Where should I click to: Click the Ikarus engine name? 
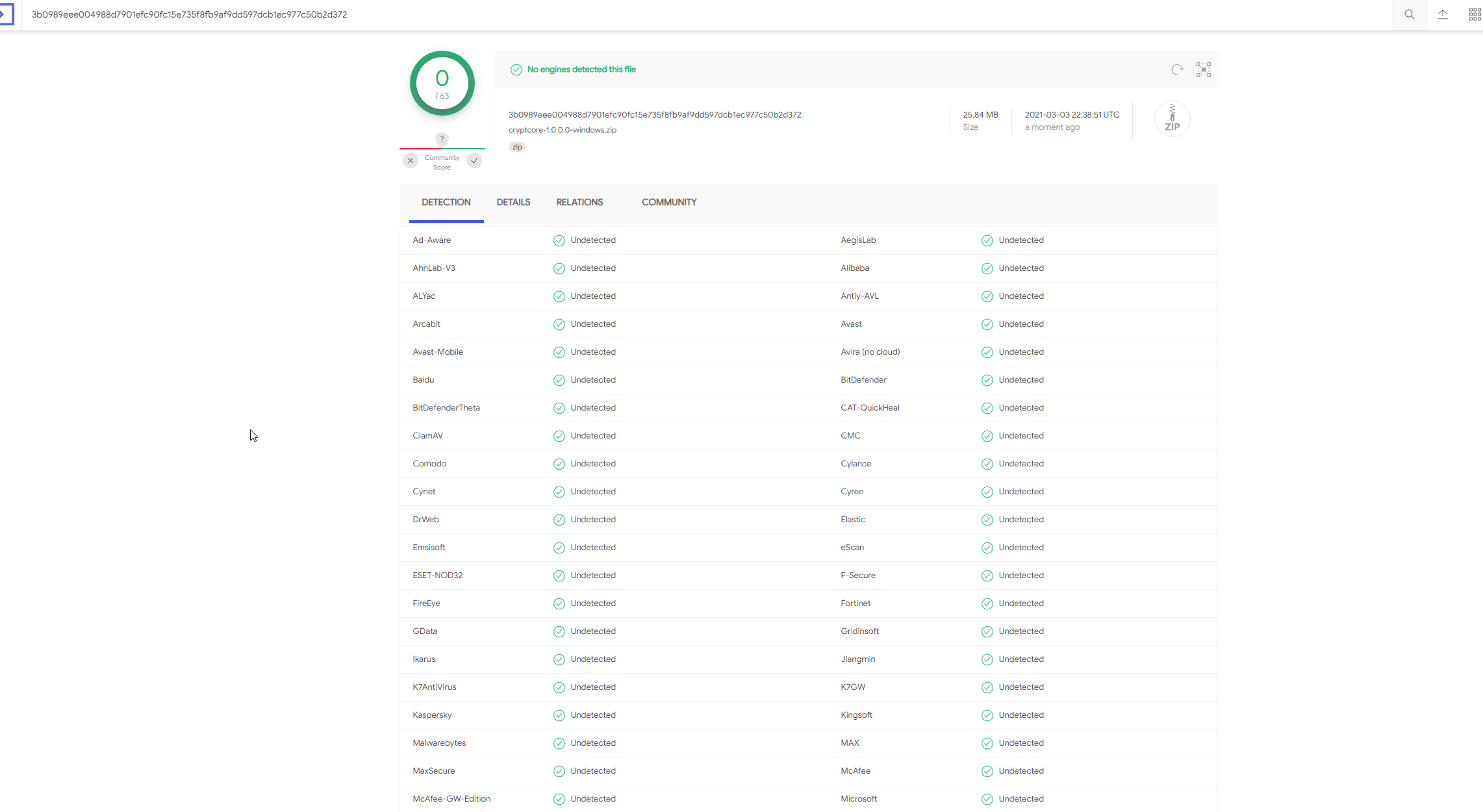pyautogui.click(x=424, y=659)
